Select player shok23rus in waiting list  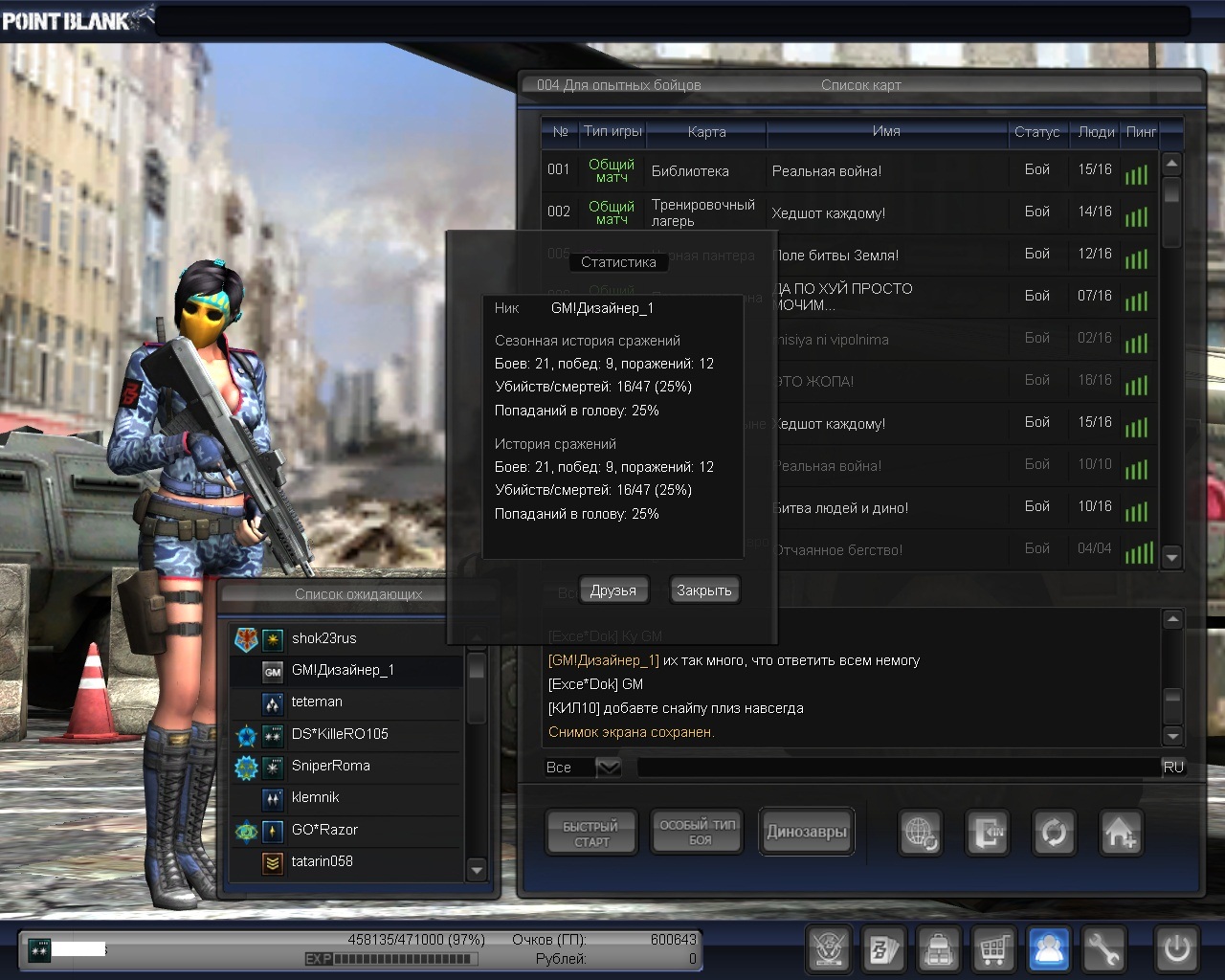(x=346, y=639)
